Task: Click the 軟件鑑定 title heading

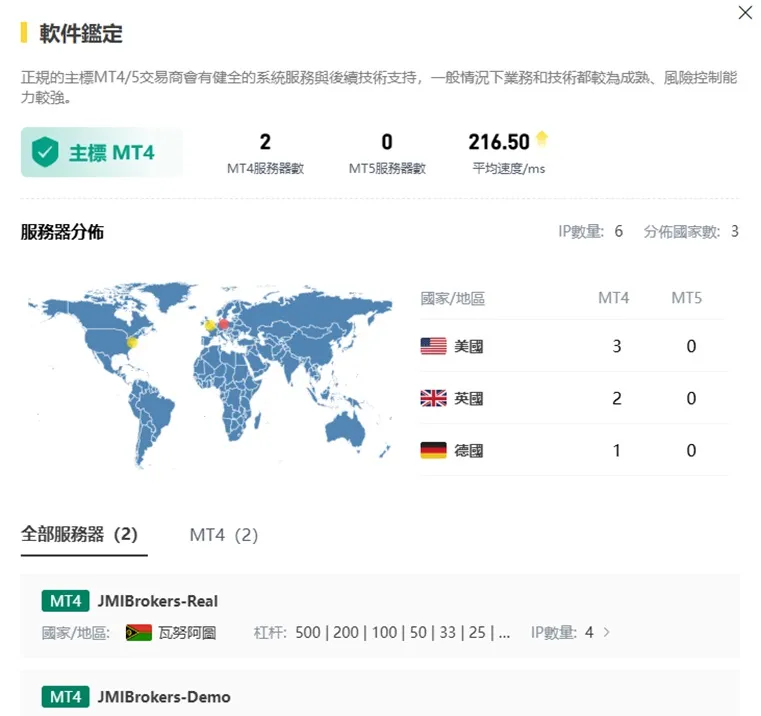Action: [x=81, y=33]
